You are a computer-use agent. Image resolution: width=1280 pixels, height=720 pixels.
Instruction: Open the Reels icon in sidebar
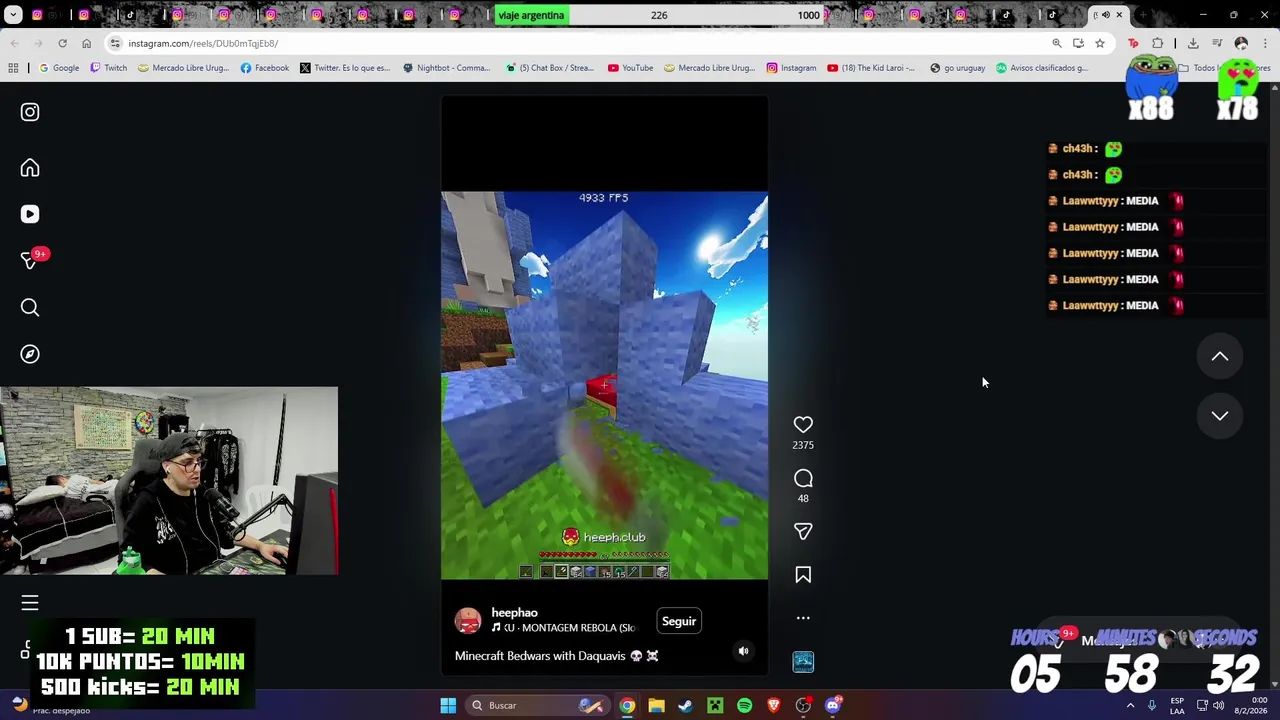30,214
